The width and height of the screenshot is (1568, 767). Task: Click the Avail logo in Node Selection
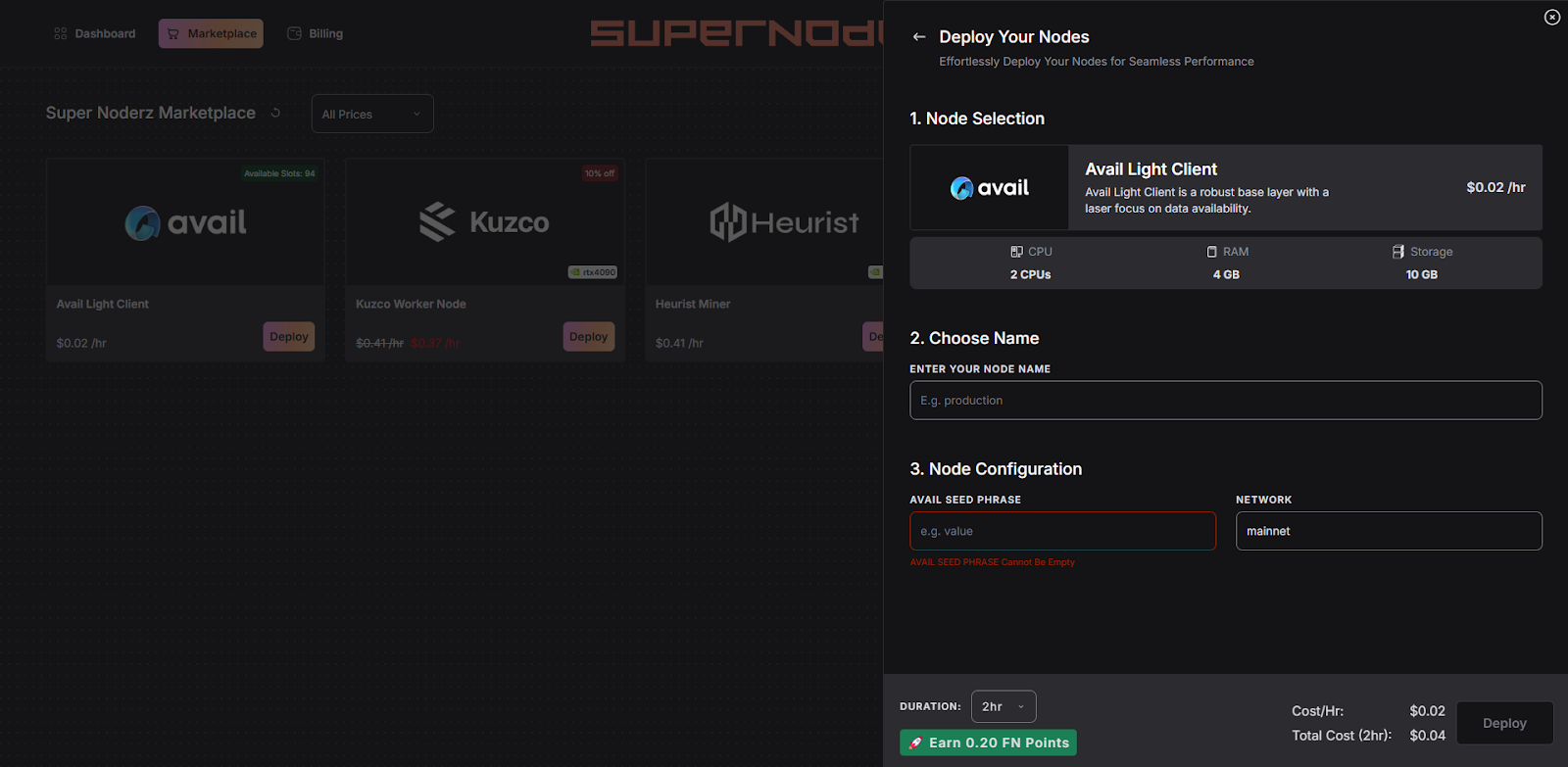(990, 188)
